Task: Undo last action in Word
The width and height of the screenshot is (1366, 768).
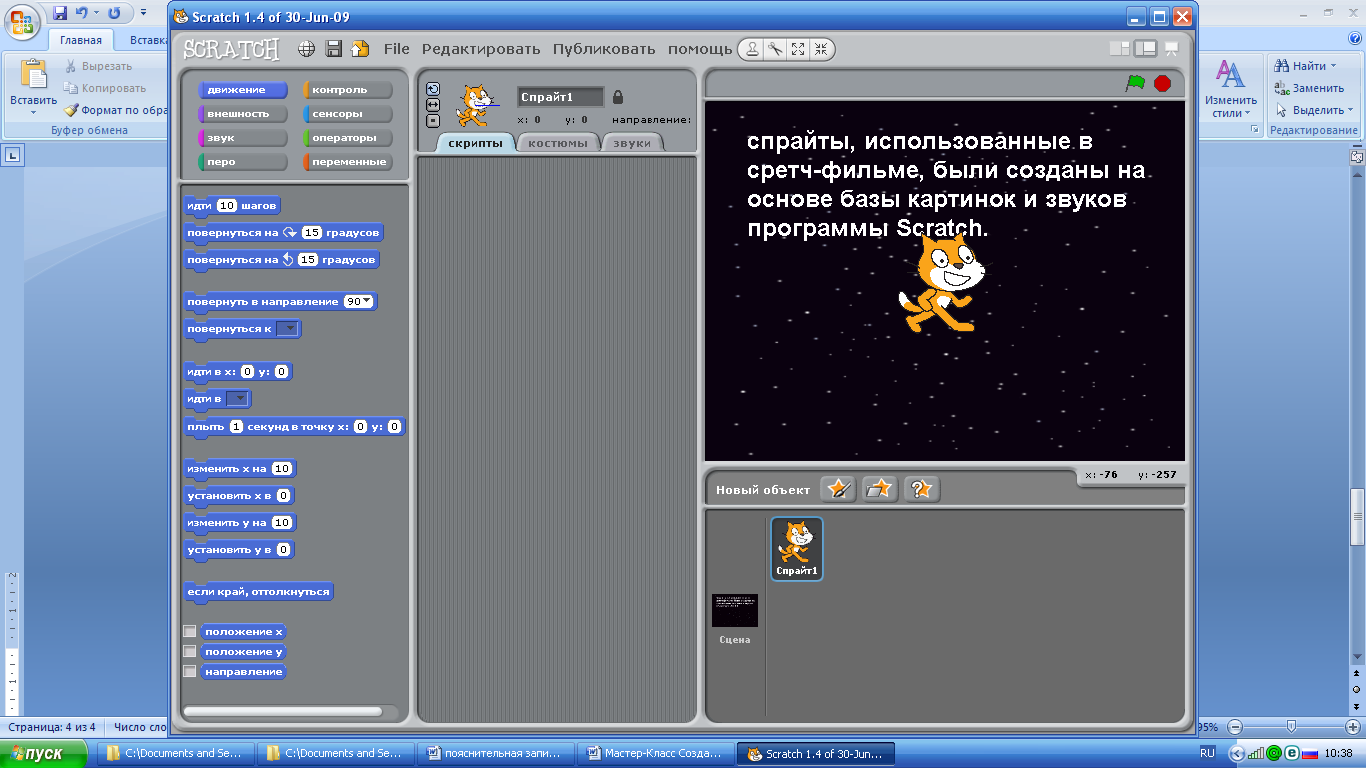Action: coord(82,13)
